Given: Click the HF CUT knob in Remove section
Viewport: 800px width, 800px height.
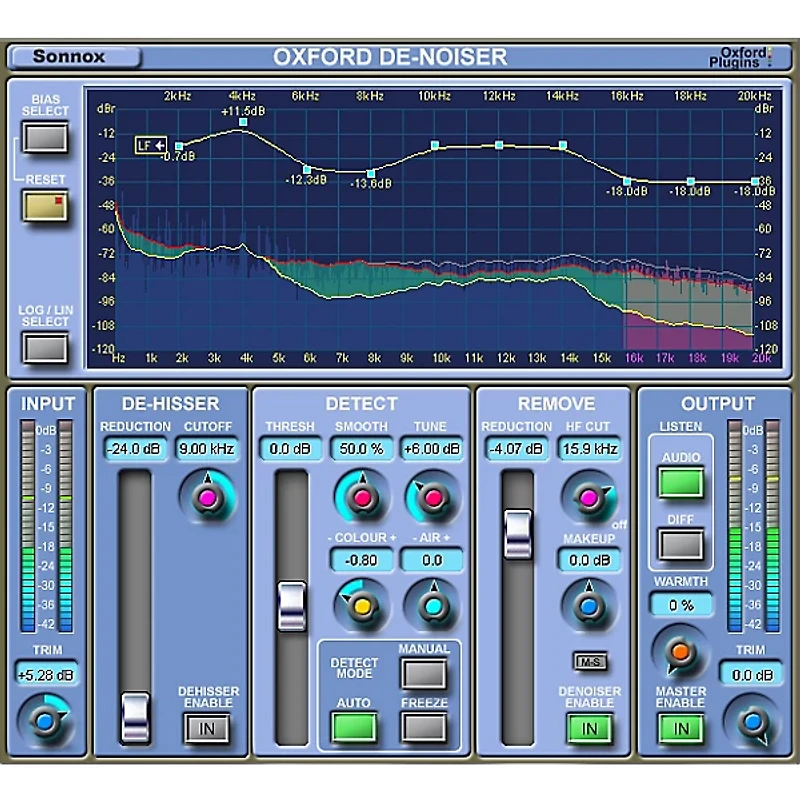Looking at the screenshot, I should tap(590, 498).
